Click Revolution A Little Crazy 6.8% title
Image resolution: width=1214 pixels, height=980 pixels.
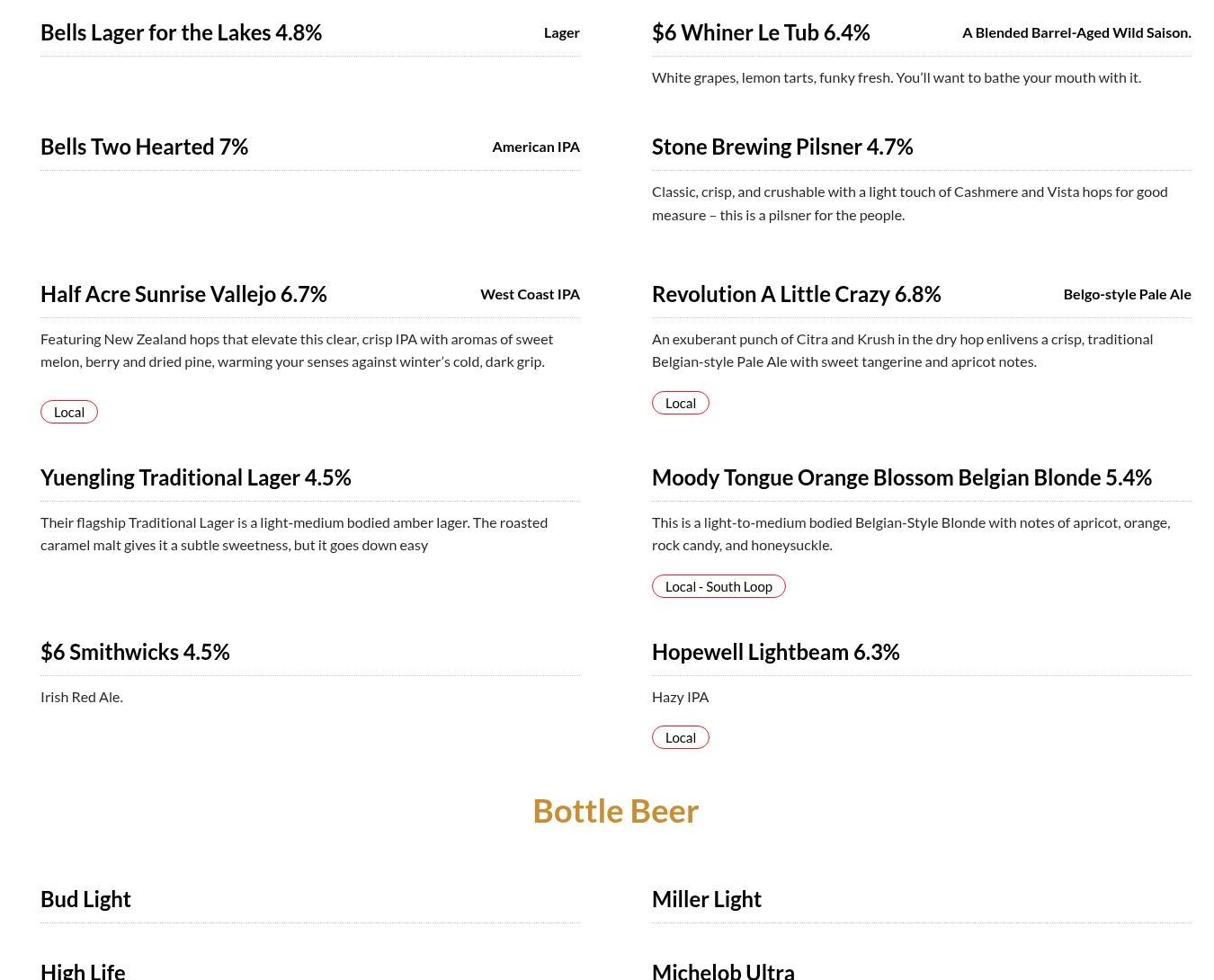coord(796,294)
